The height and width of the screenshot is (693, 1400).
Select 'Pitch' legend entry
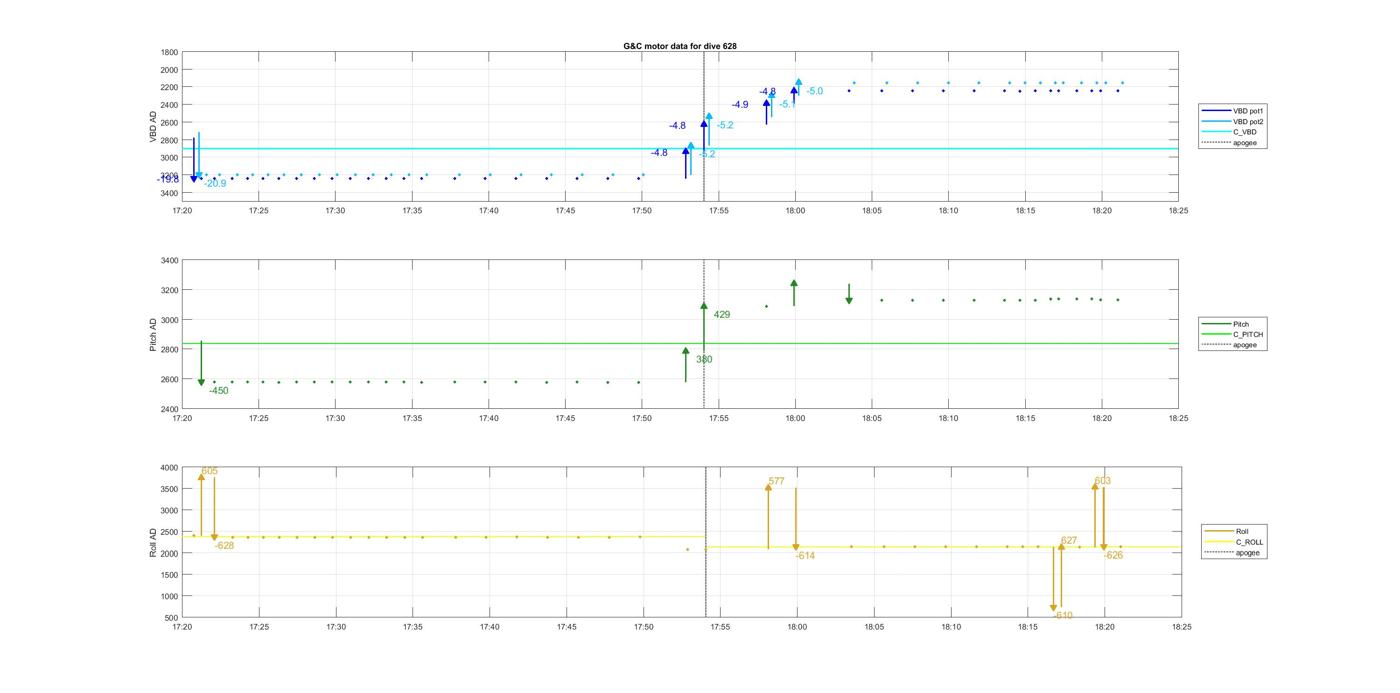[1232, 324]
